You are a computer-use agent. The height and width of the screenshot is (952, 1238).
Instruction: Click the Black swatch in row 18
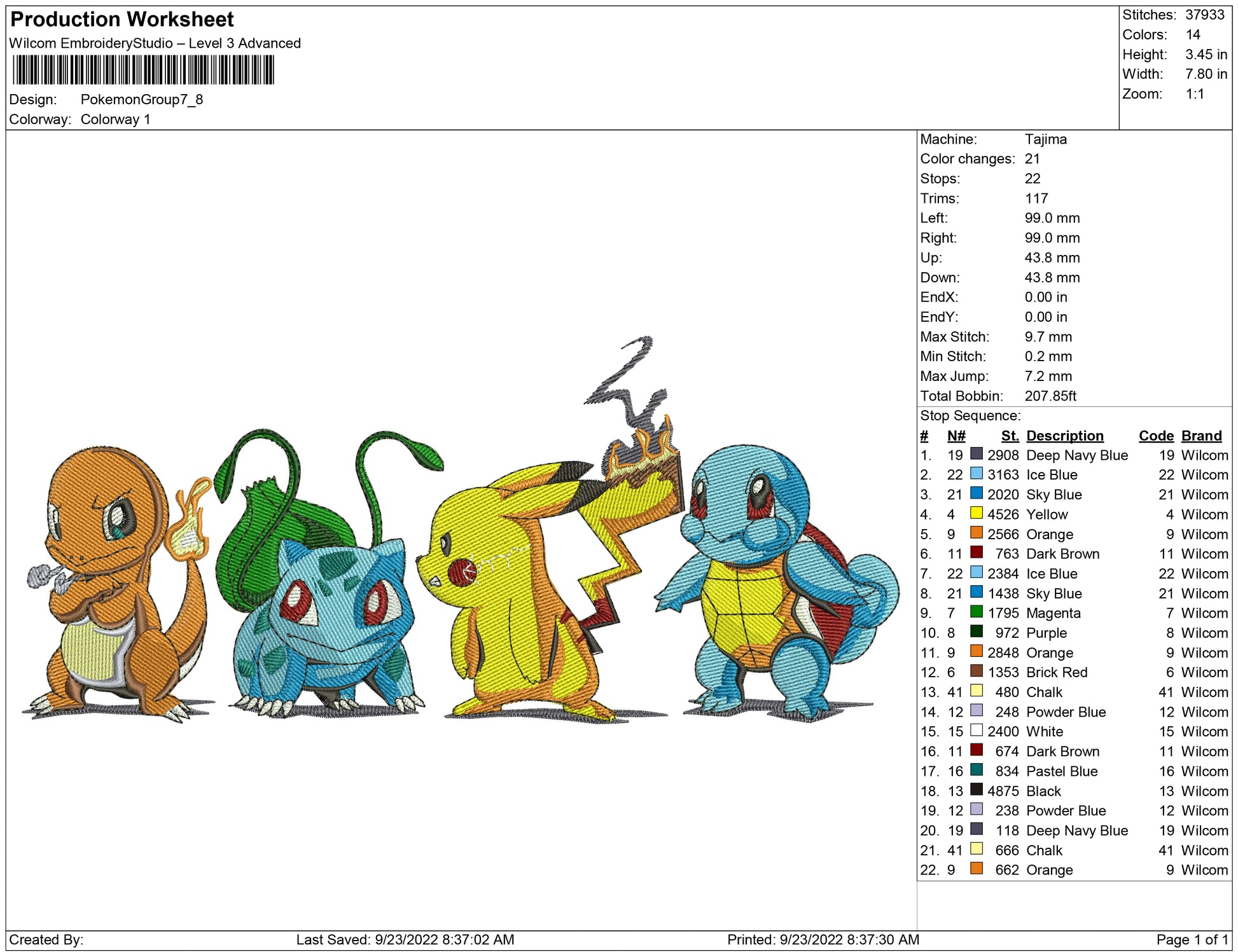tap(976, 790)
